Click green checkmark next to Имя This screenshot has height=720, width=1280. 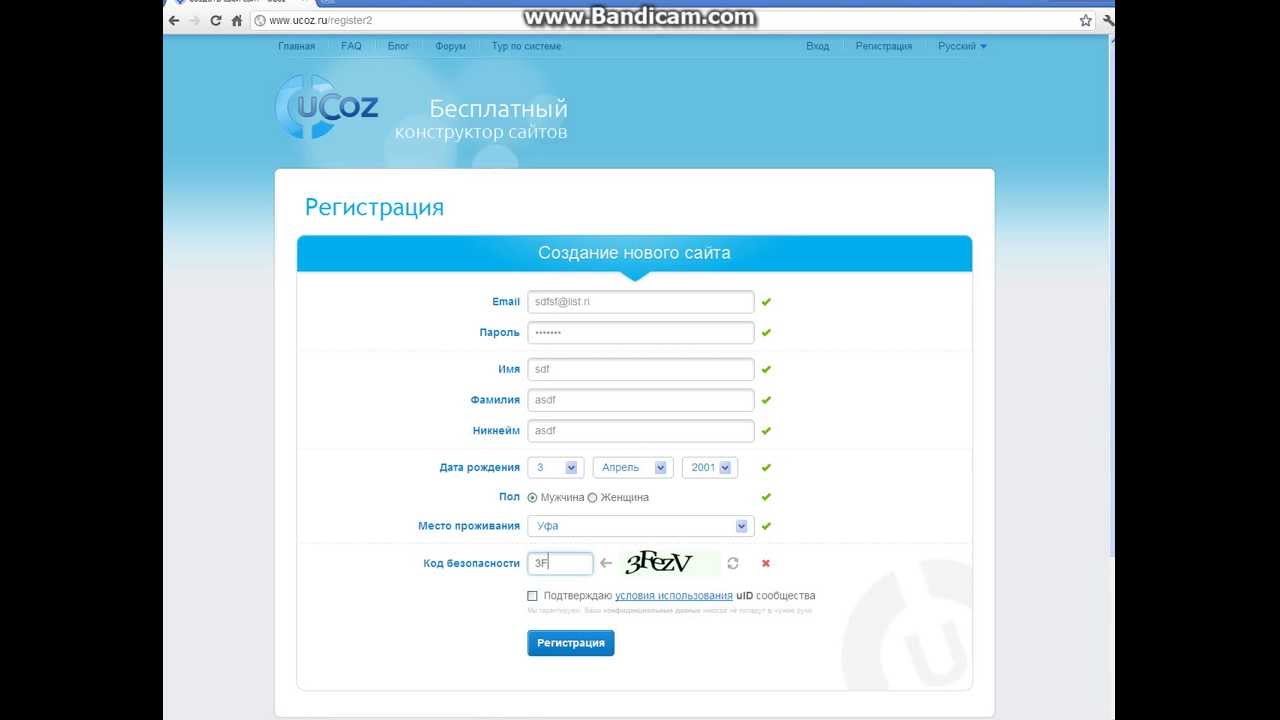pos(766,369)
